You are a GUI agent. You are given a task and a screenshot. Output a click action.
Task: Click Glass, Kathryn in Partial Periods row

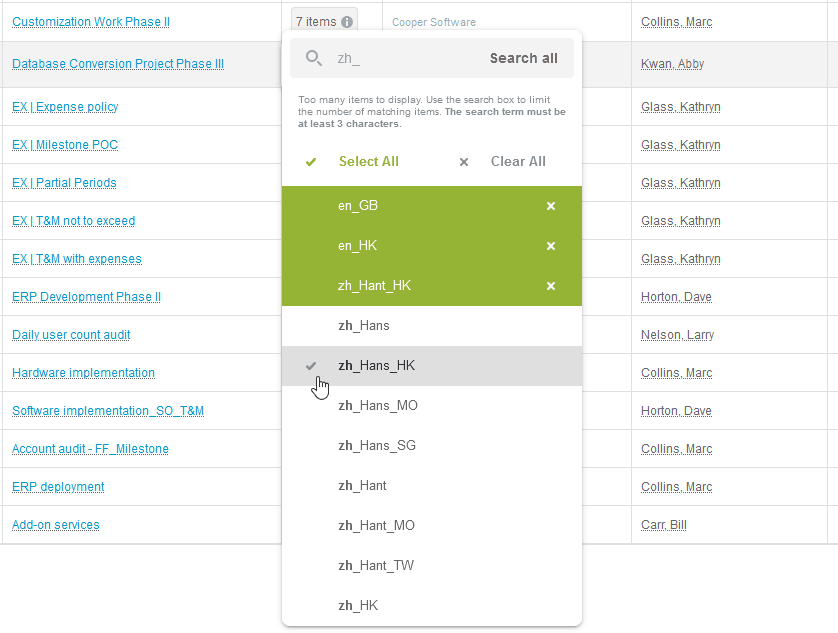681,183
